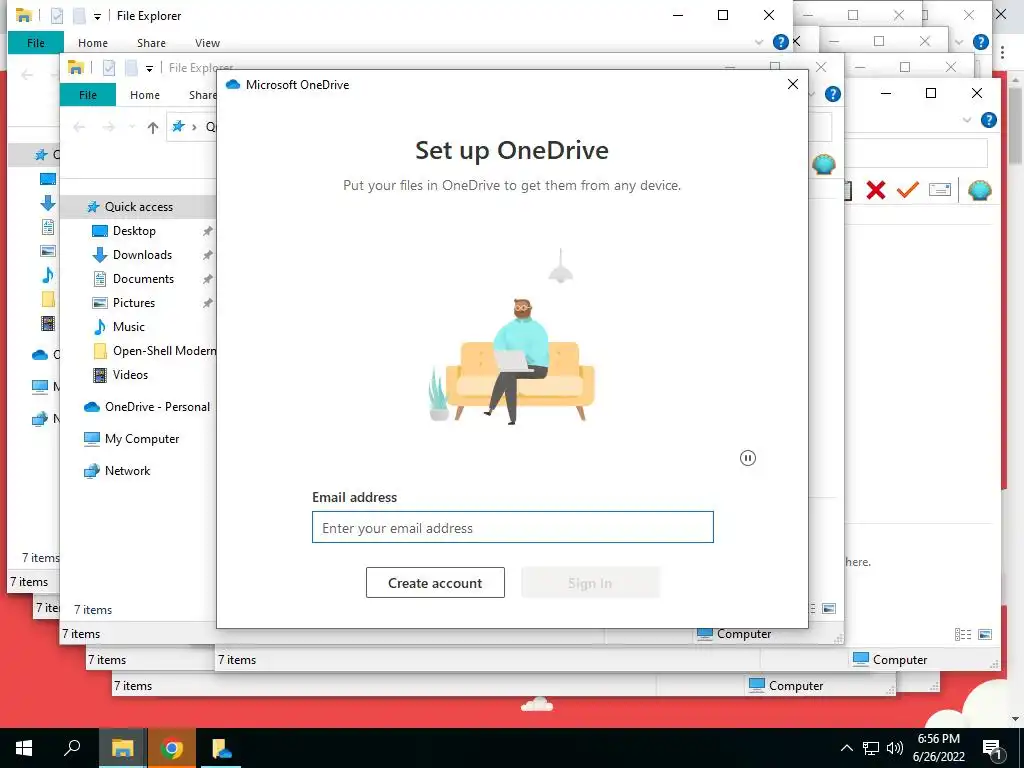Open the File tab in the File Explorer showing Quick access tree
Image resolution: width=1024 pixels, height=768 pixels.
pos(88,95)
